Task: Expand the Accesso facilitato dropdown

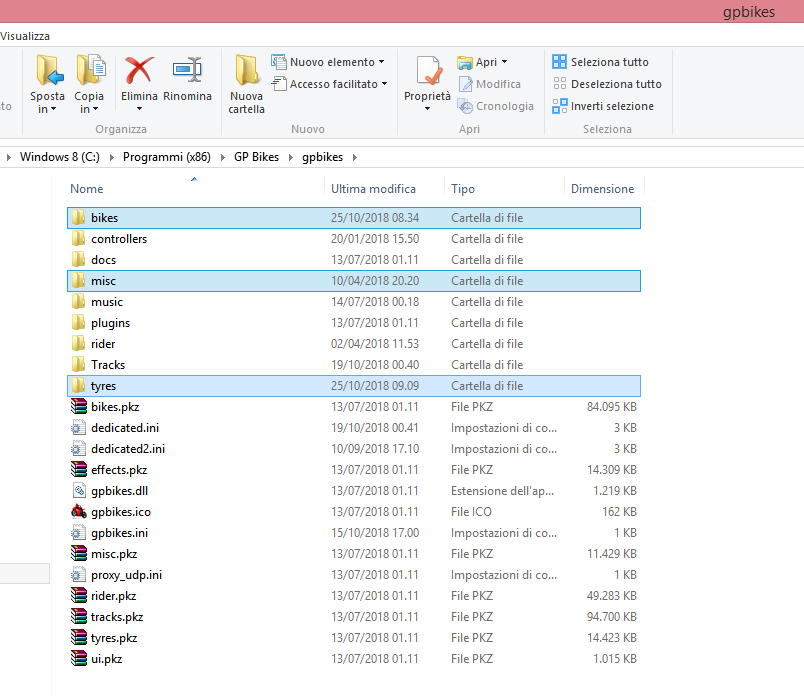Action: [385, 84]
